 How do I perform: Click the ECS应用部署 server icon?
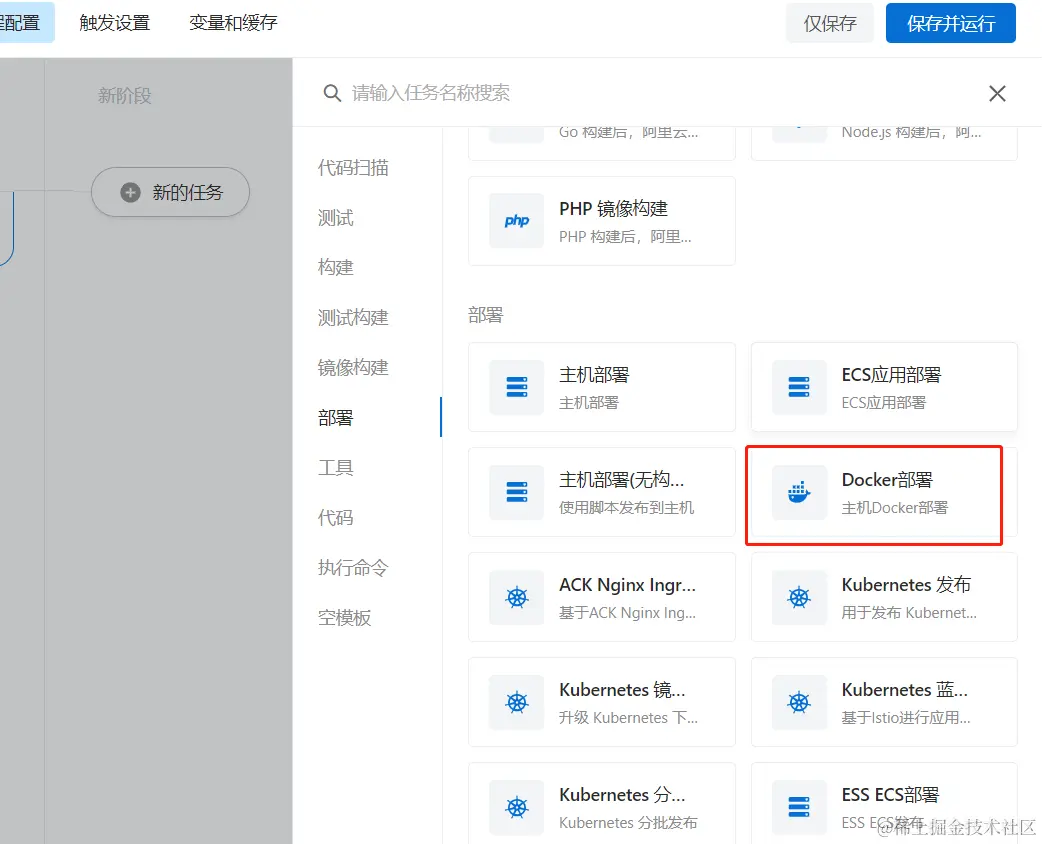pyautogui.click(x=799, y=387)
